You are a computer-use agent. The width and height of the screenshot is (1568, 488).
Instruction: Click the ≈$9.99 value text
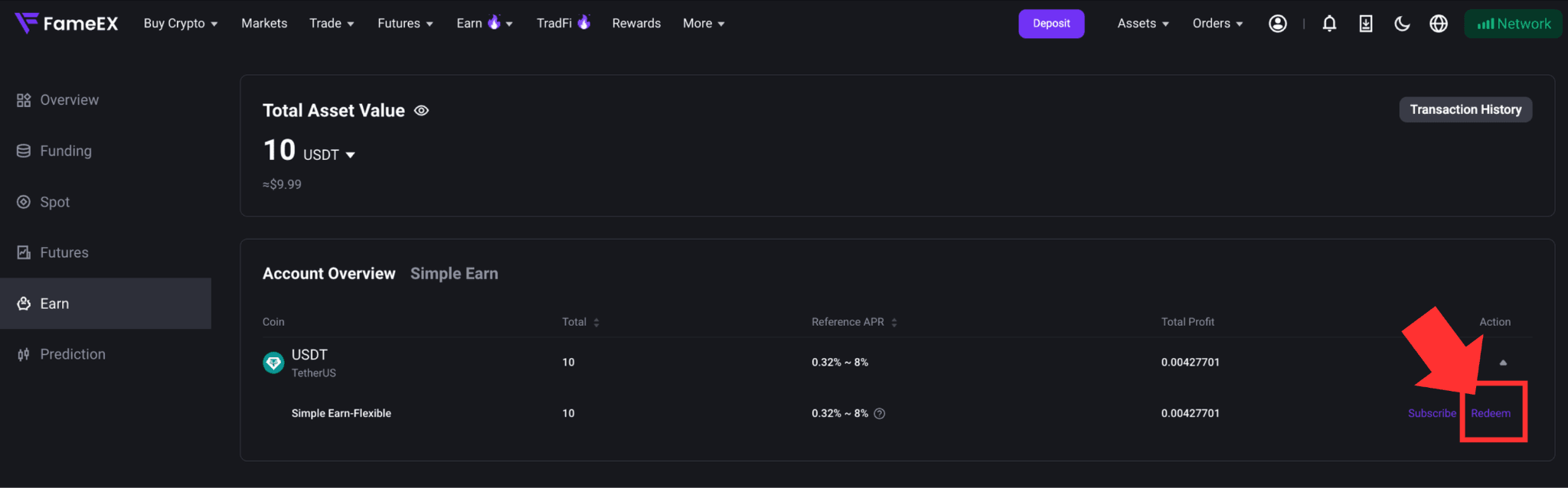click(282, 184)
